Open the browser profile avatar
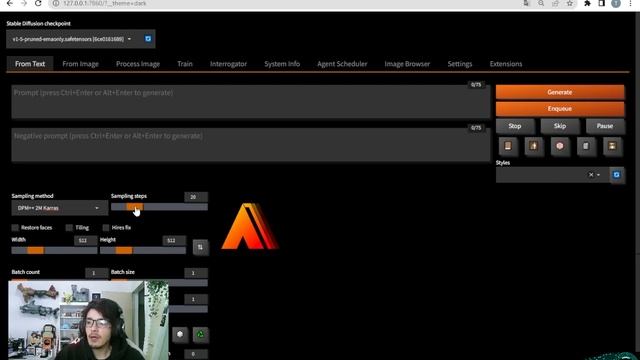This screenshot has height=360, width=640. 616,3
